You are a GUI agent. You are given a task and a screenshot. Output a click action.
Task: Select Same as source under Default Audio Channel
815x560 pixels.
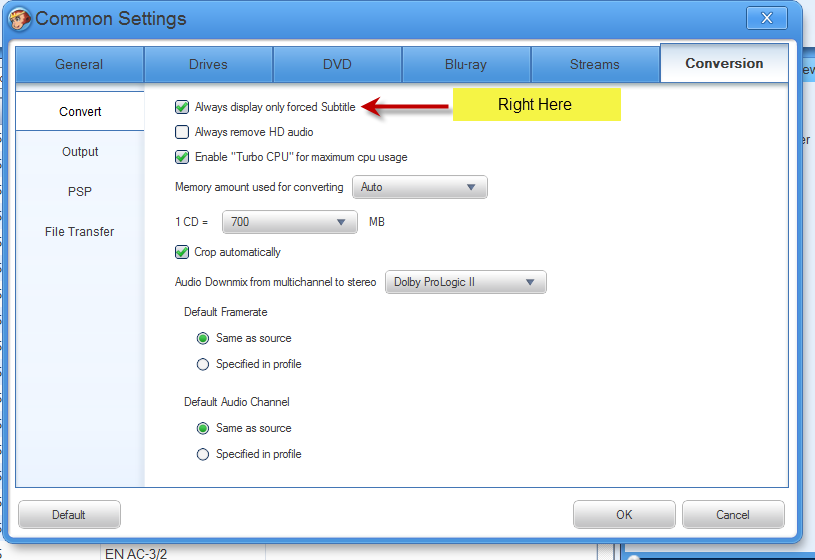[203, 428]
